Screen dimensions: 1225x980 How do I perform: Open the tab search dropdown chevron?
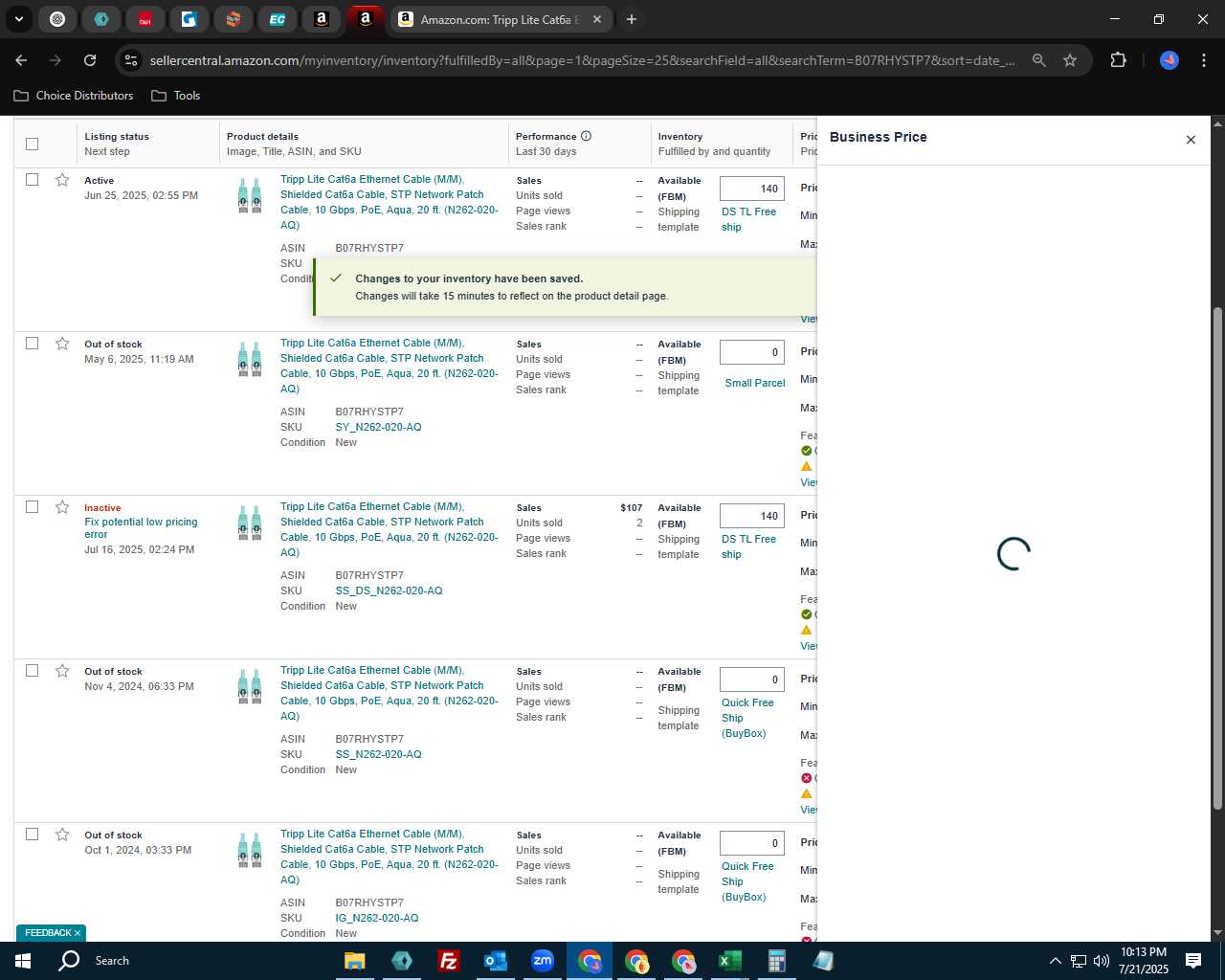point(19,19)
